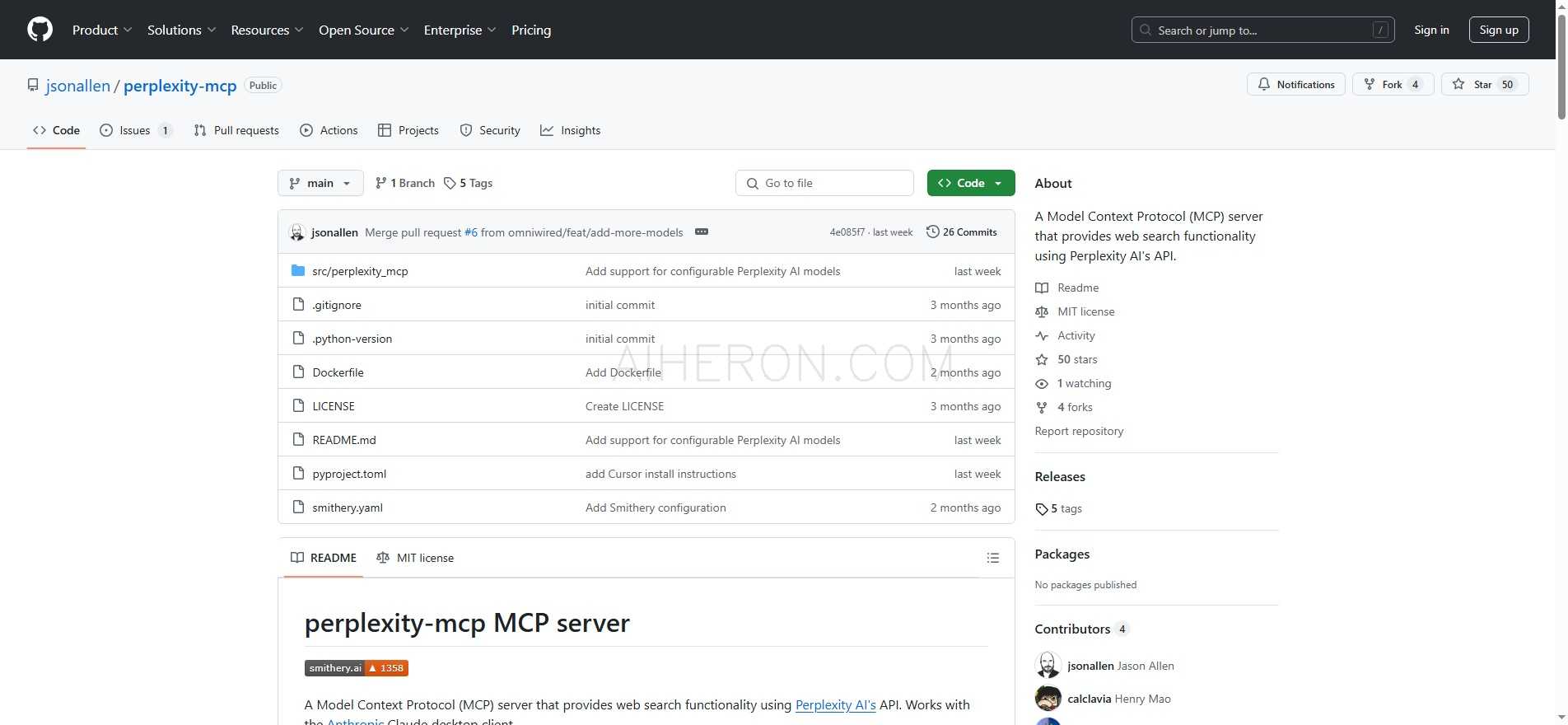
Task: Click the Sign up button
Action: 1499,30
